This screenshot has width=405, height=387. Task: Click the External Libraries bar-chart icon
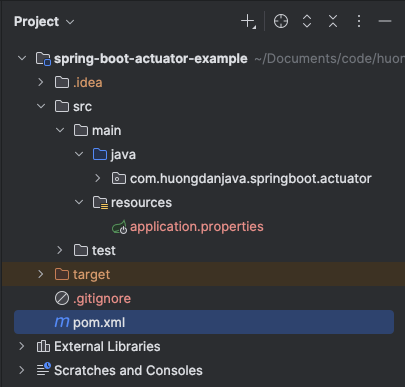tap(43, 346)
